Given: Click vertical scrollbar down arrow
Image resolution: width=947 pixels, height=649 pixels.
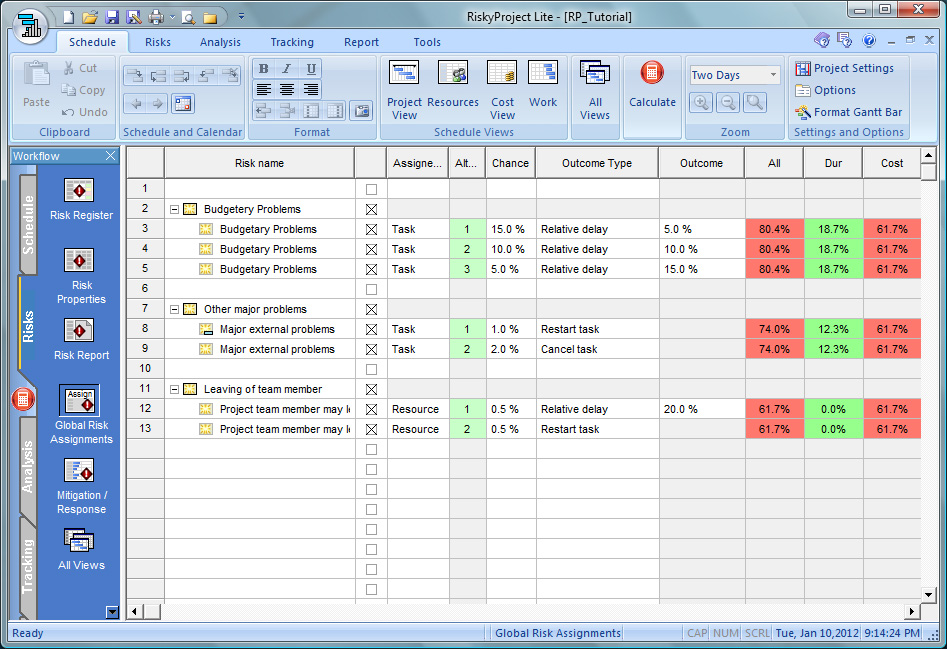Looking at the screenshot, I should click(x=929, y=595).
